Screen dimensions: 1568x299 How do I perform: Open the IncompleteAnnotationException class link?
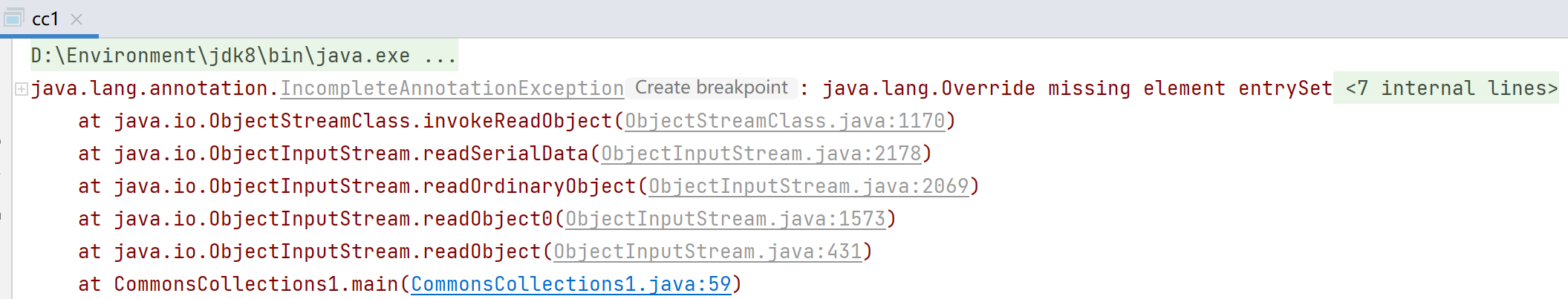pyautogui.click(x=452, y=88)
